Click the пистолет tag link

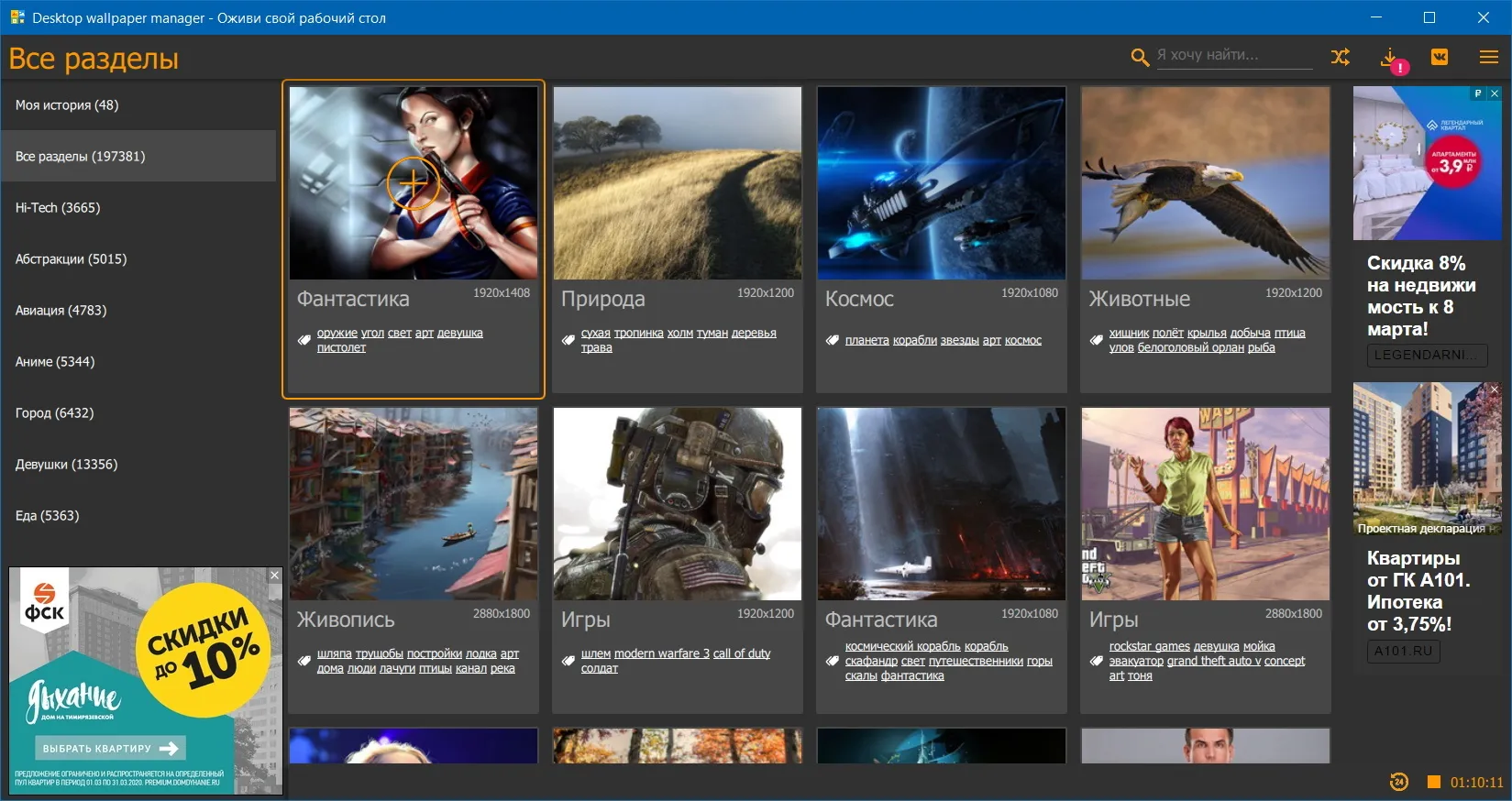(x=341, y=347)
